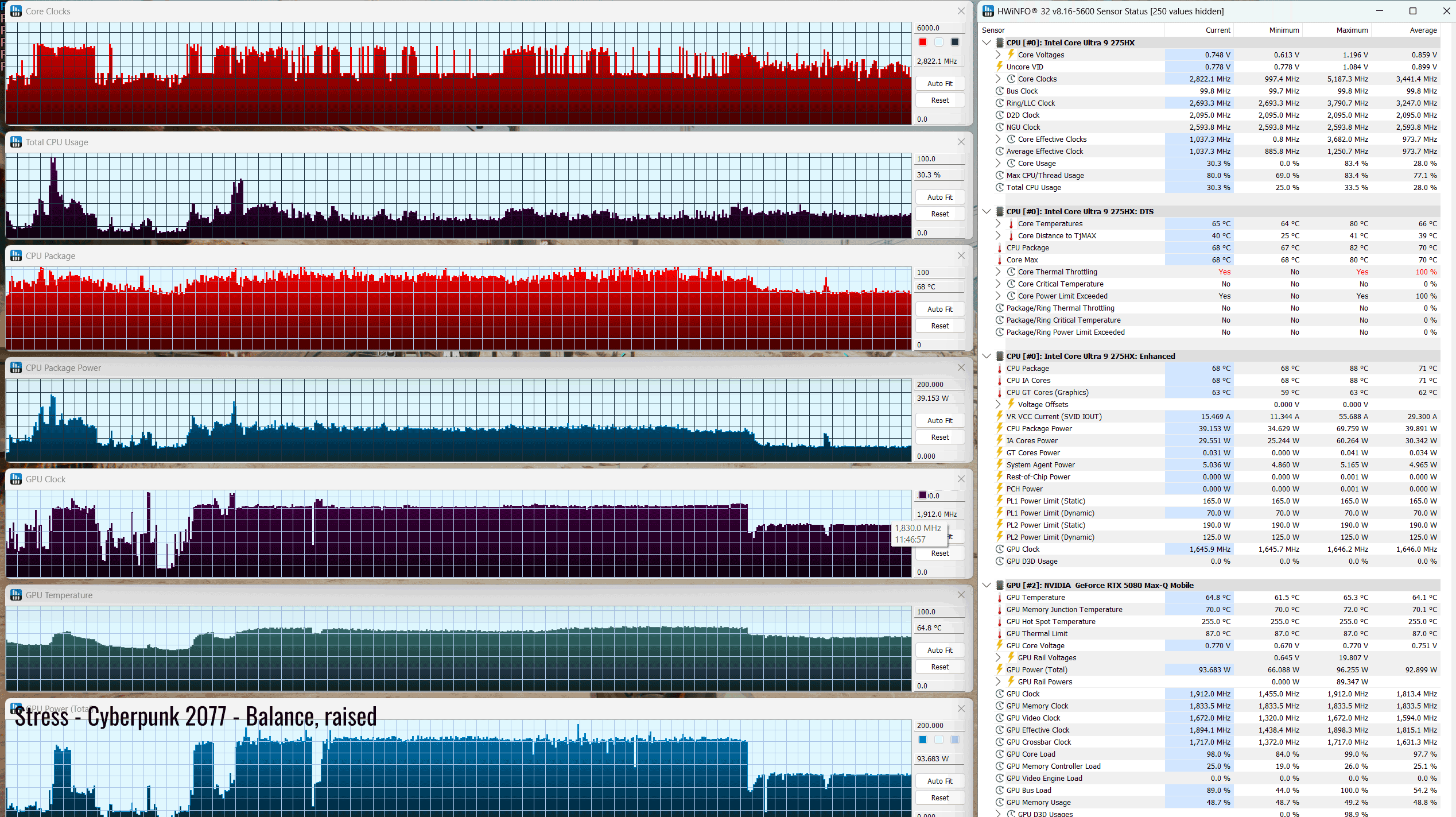Viewport: 1456px width, 817px height.
Task: Select the VR VCC Current (SVID IOUT) row
Action: [x=1211, y=416]
